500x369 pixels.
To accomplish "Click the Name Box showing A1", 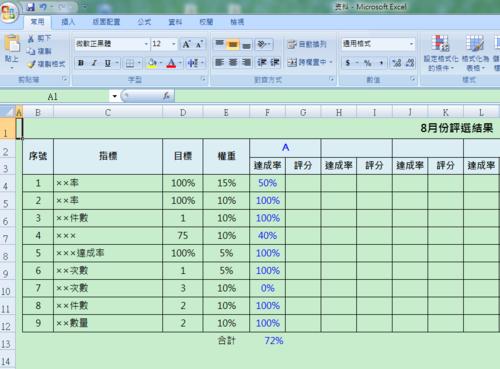I will 53,97.
